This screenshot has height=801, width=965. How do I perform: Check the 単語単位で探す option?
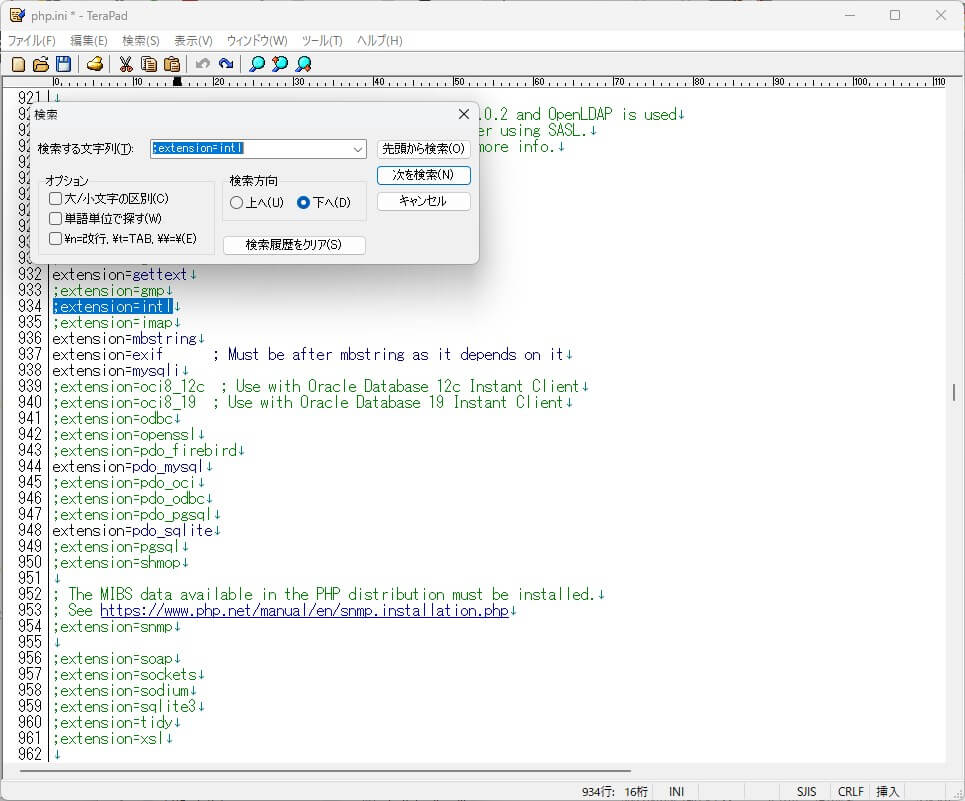[56, 219]
